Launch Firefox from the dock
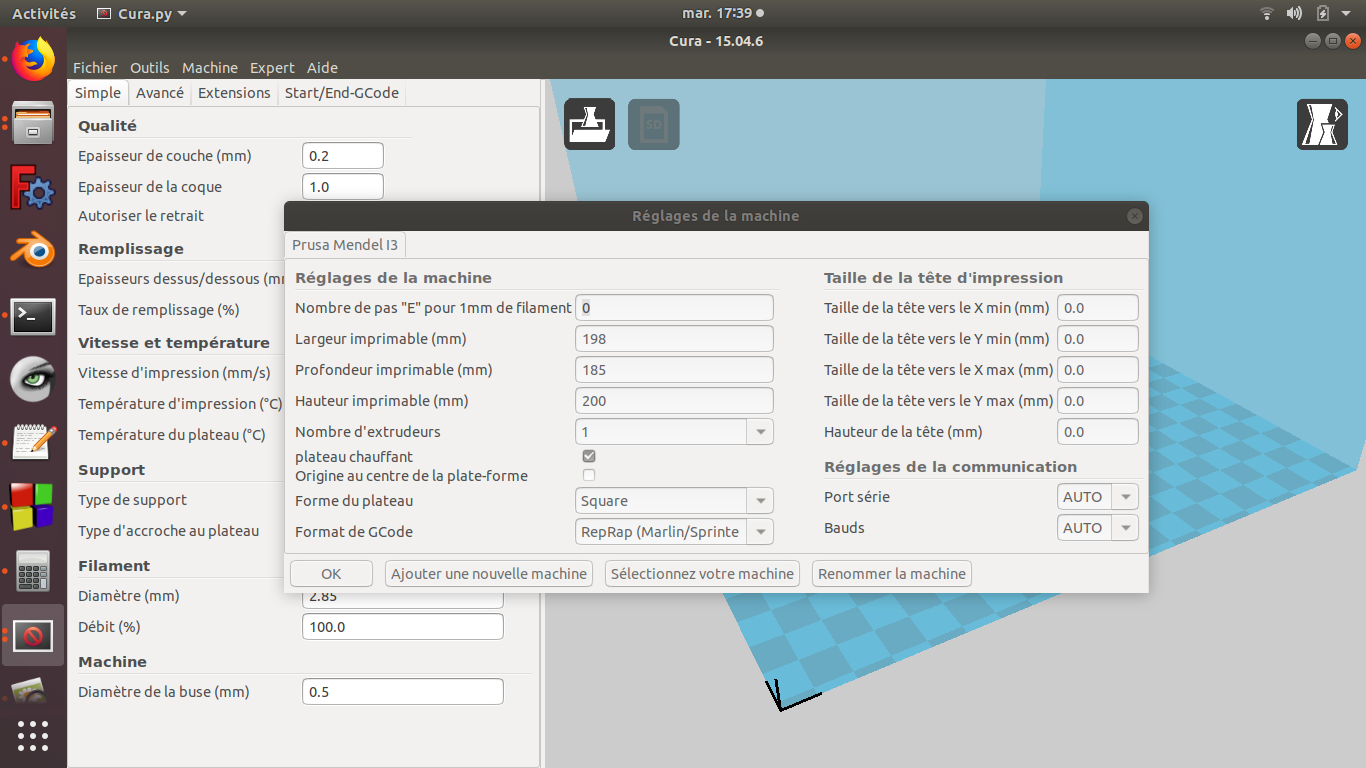This screenshot has height=768, width=1366. pos(33,60)
